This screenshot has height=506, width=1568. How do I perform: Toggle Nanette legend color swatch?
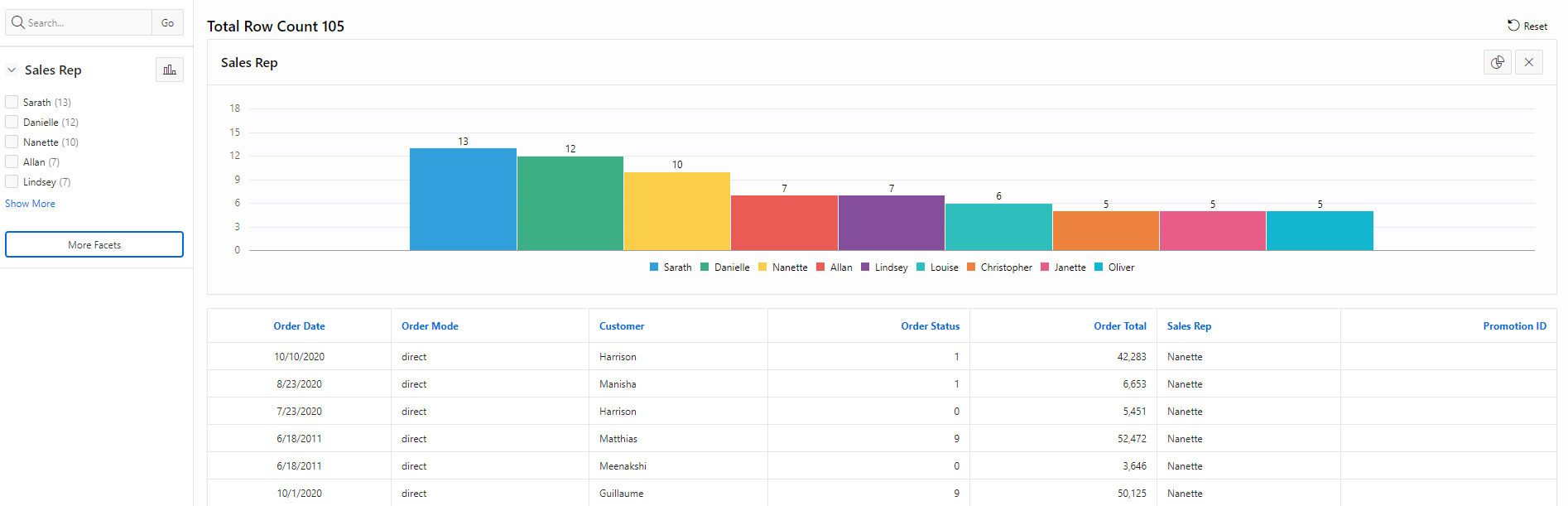762,267
